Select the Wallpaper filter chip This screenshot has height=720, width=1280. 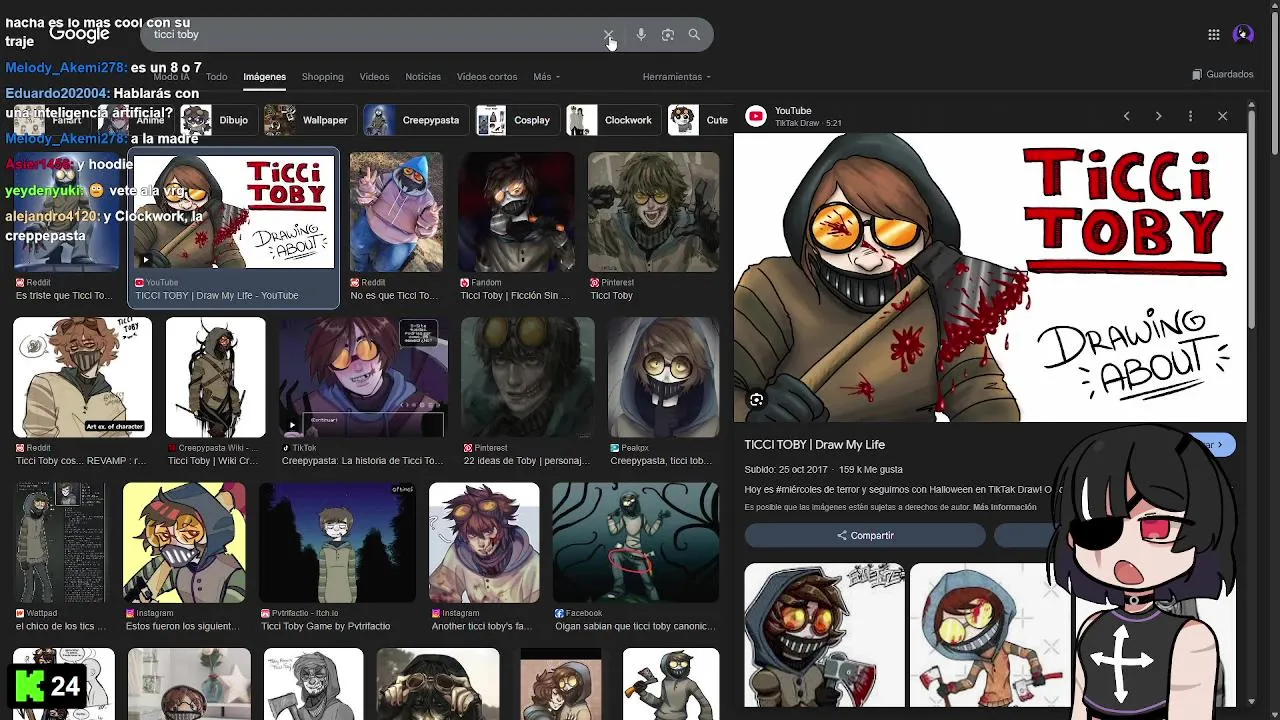(x=308, y=120)
